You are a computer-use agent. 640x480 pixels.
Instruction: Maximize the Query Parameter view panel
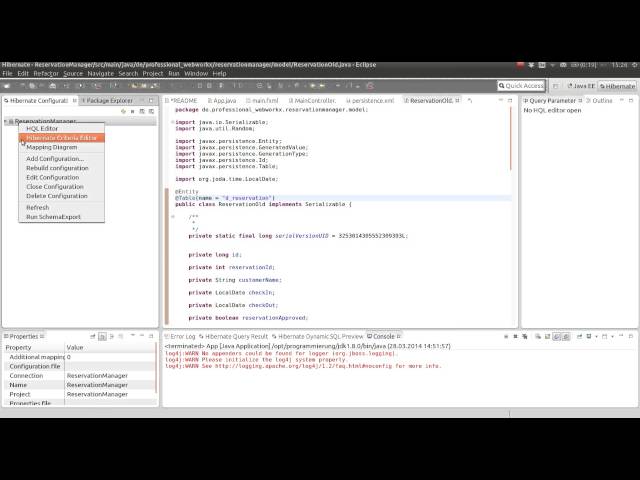pos(631,100)
